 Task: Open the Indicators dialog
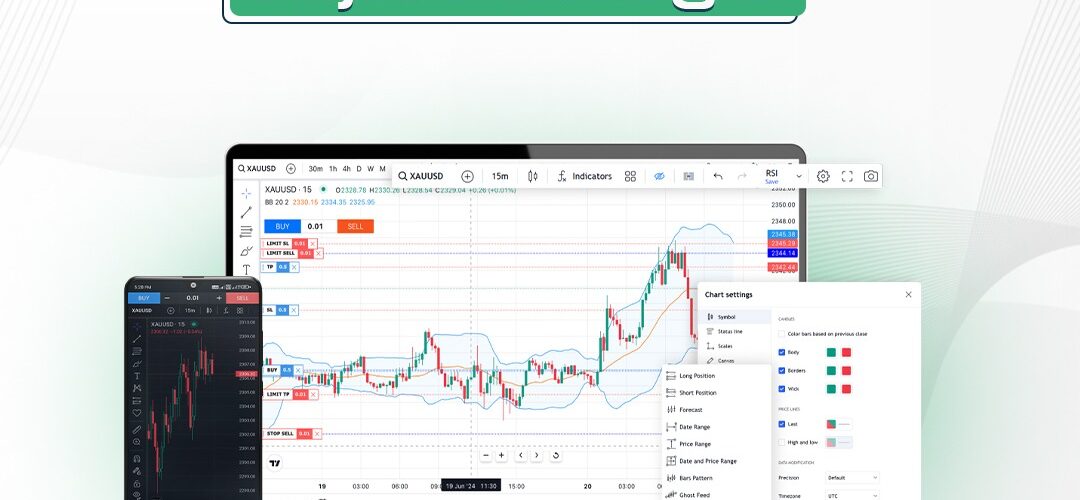(585, 176)
